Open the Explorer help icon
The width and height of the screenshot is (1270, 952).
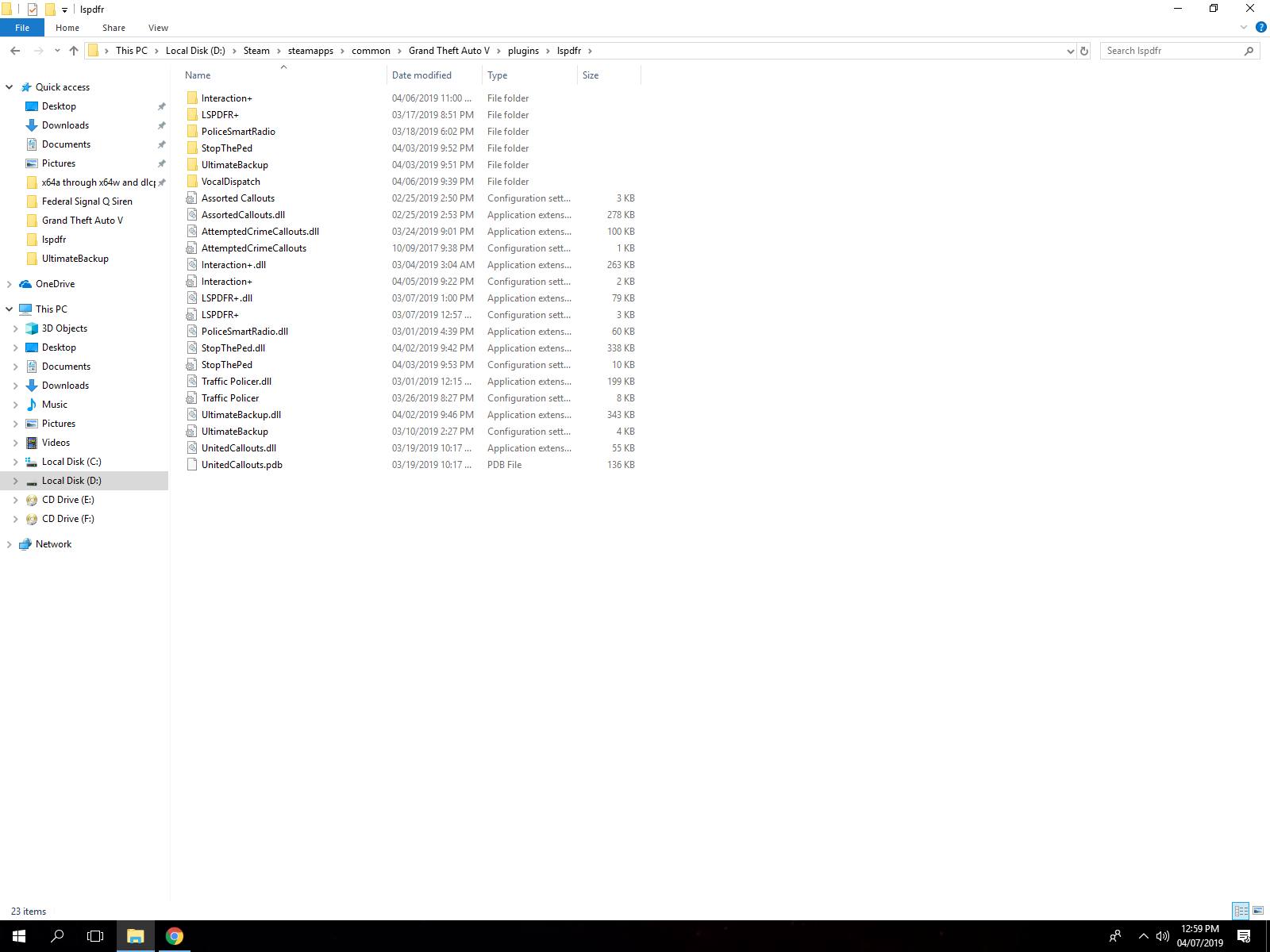(x=1260, y=27)
